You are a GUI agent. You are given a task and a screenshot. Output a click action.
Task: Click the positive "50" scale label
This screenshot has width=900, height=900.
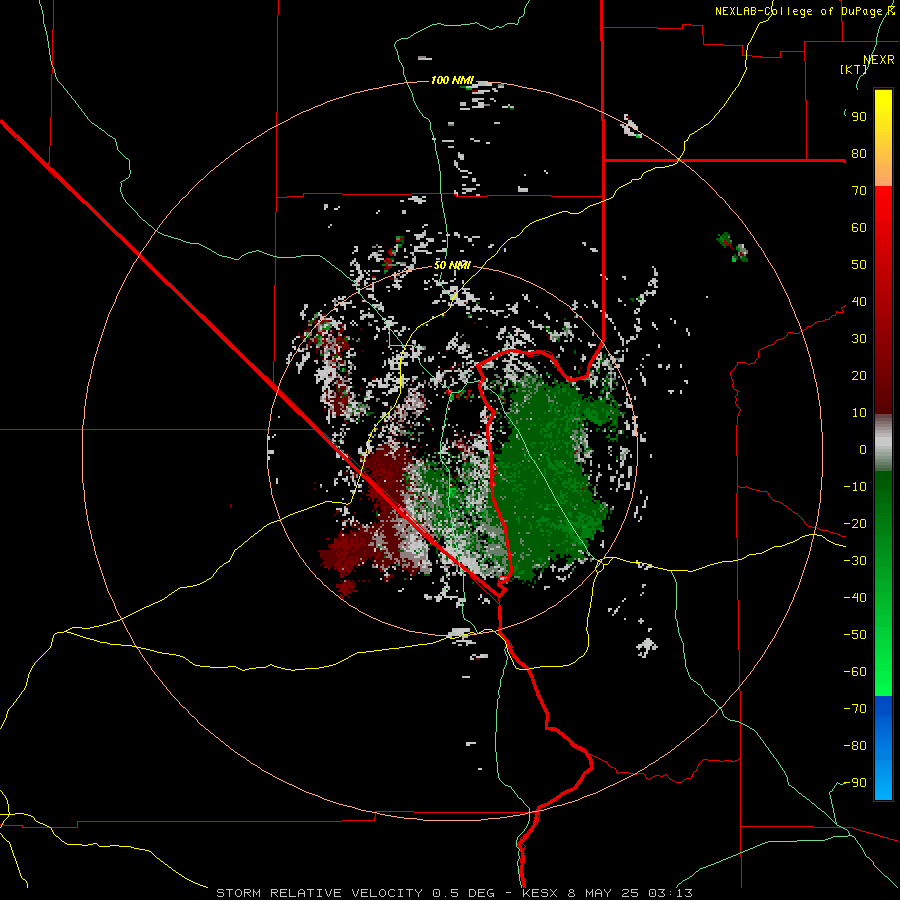coord(859,265)
